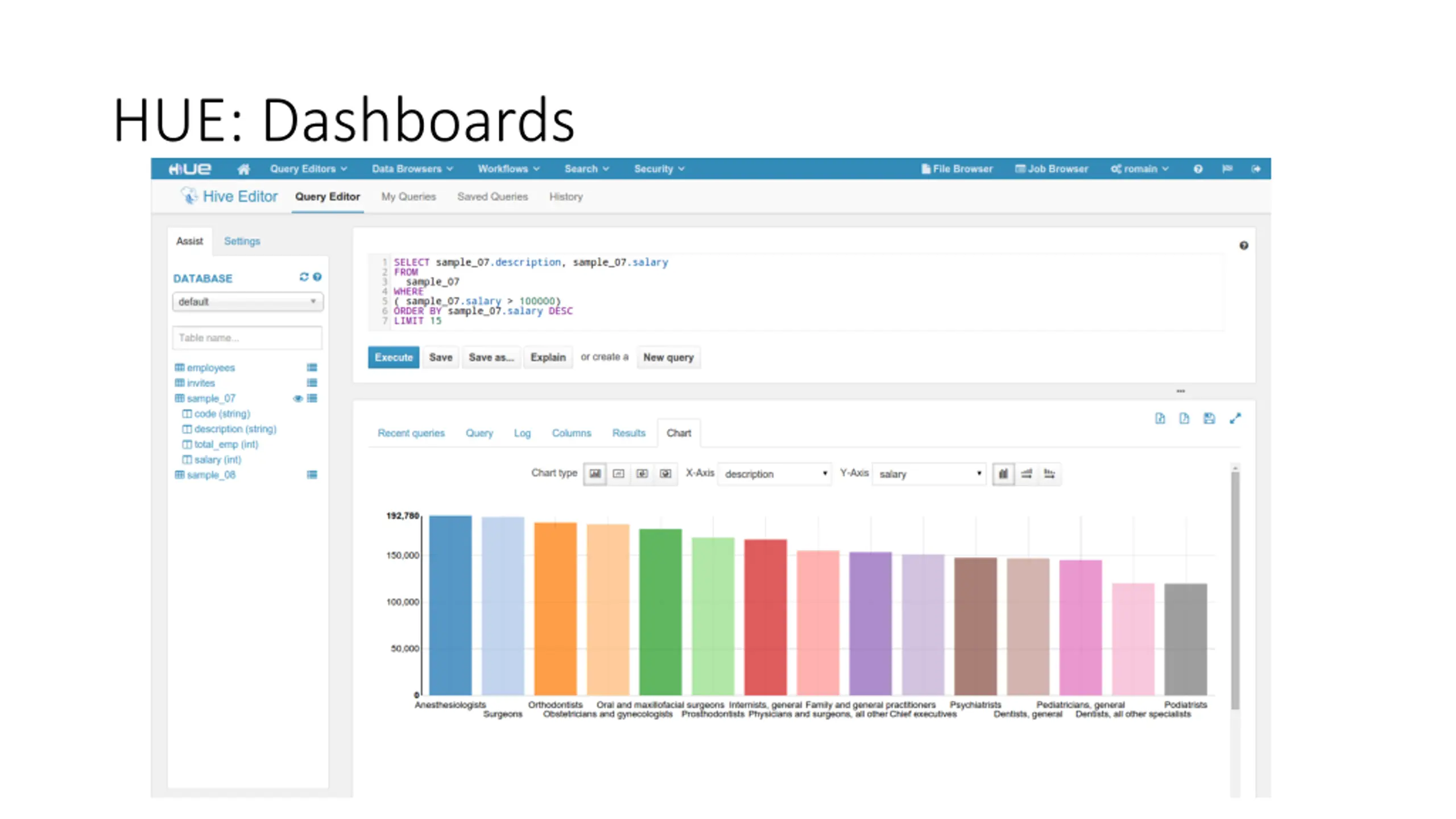Open the romain user menu
Image resolution: width=1456 pixels, height=819 pixels.
click(x=1140, y=169)
